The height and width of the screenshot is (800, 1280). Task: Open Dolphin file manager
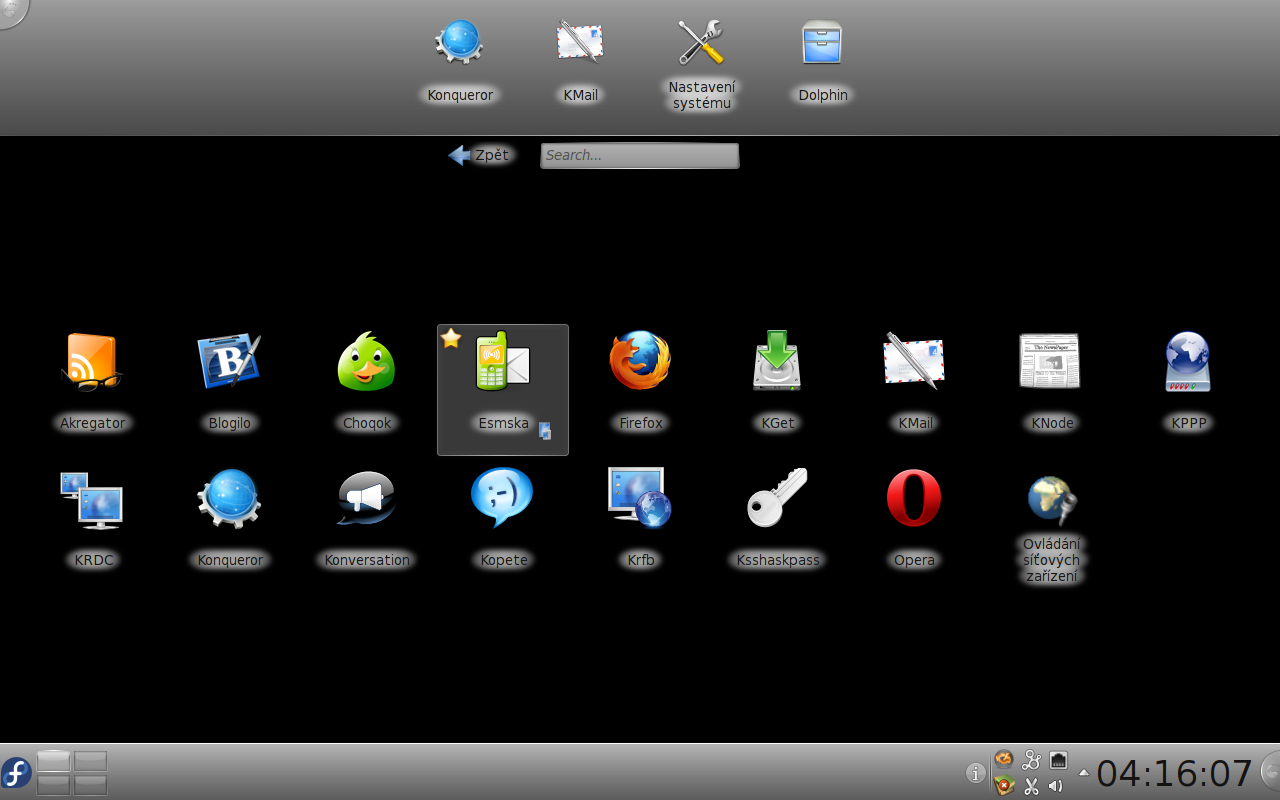click(822, 42)
